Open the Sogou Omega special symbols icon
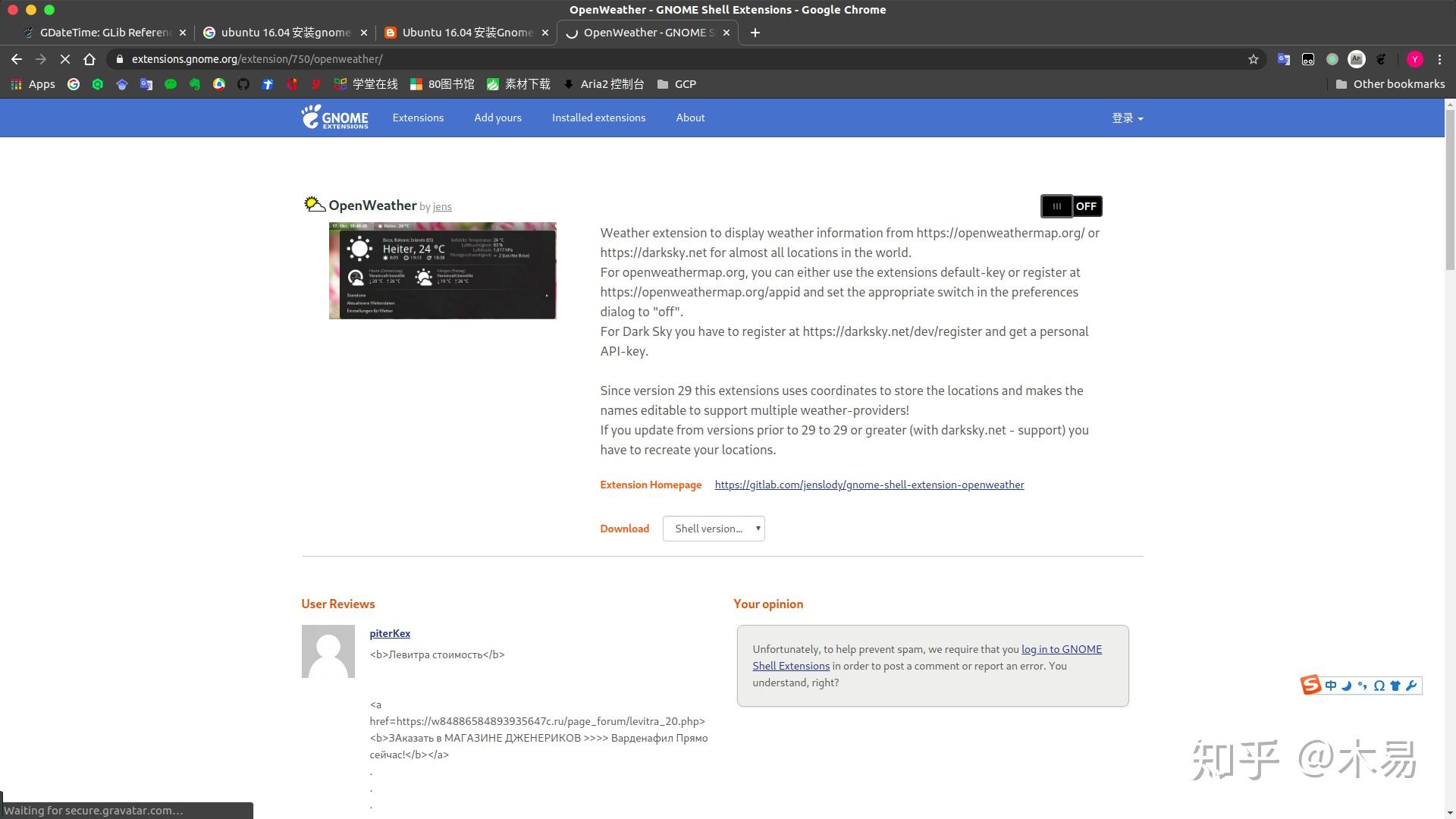The width and height of the screenshot is (1456, 819). [x=1379, y=686]
